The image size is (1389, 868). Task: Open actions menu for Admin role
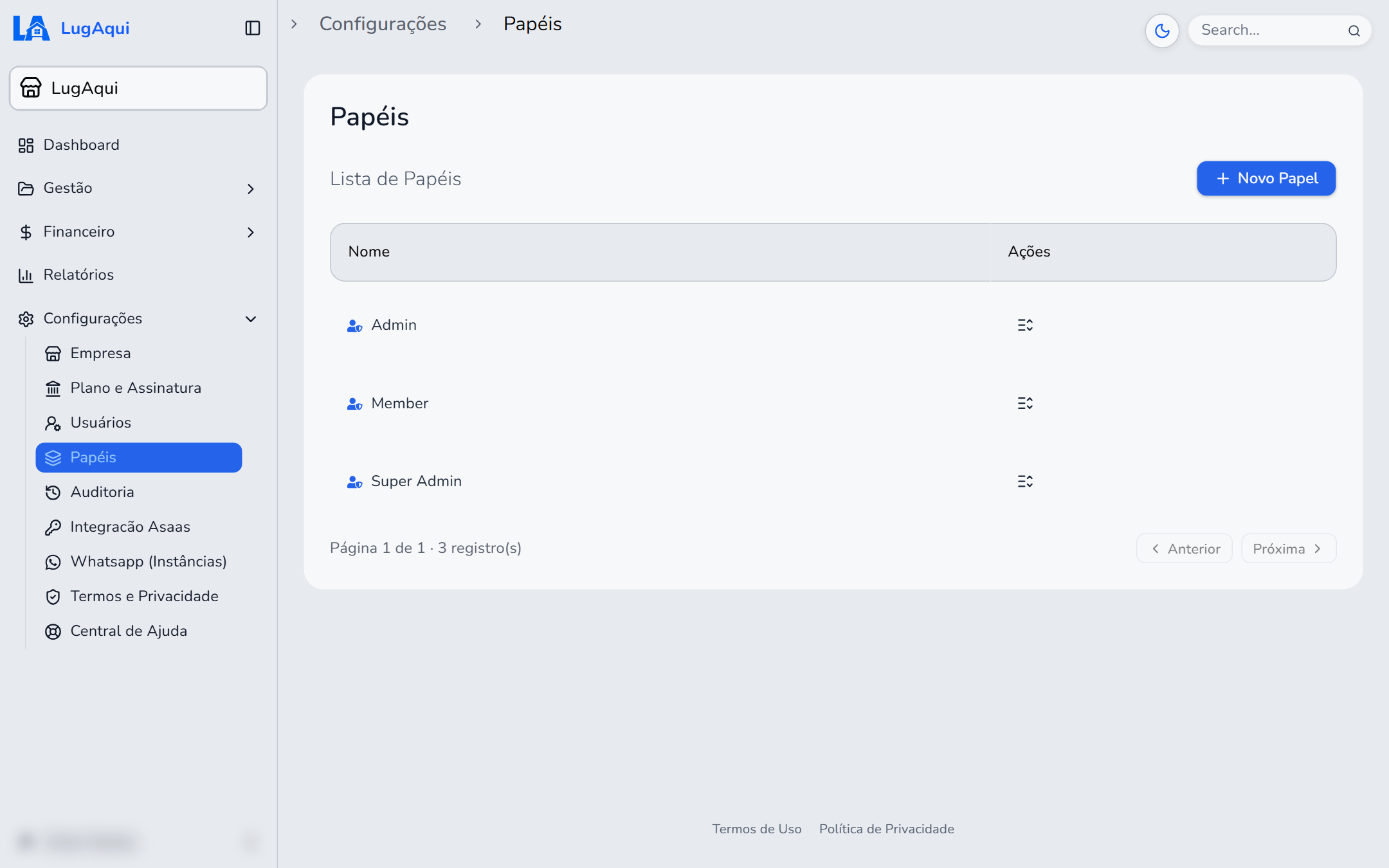tap(1025, 325)
